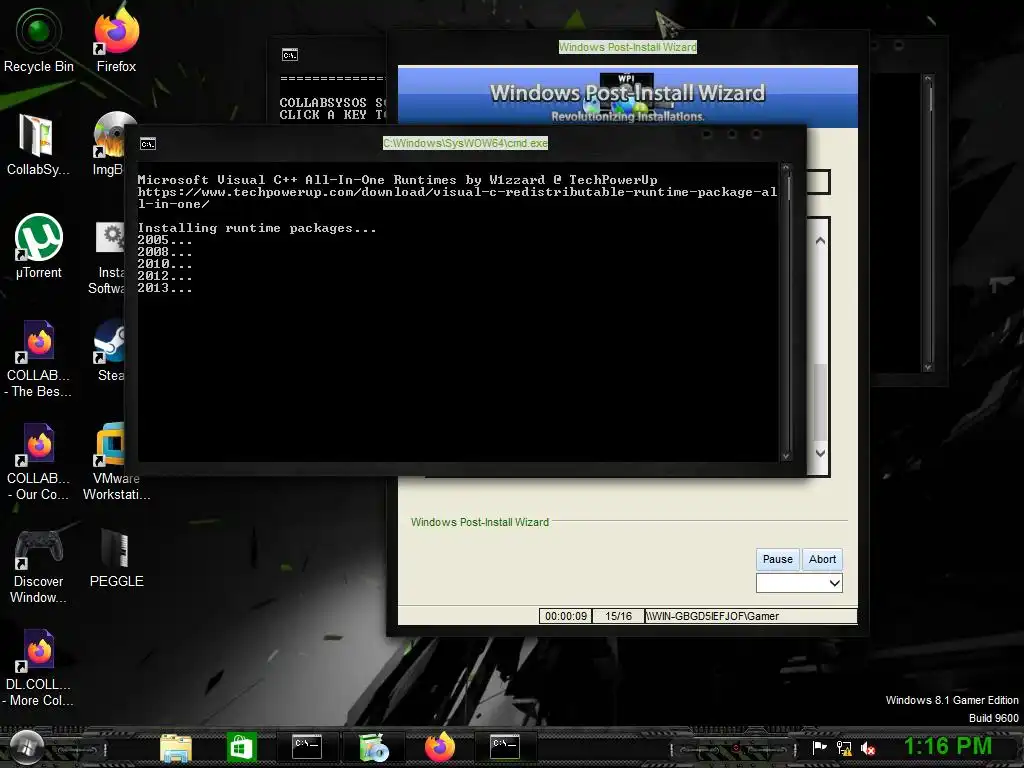Click the cmd.exe window scroll-down arrow
The height and width of the screenshot is (768, 1024).
point(786,456)
